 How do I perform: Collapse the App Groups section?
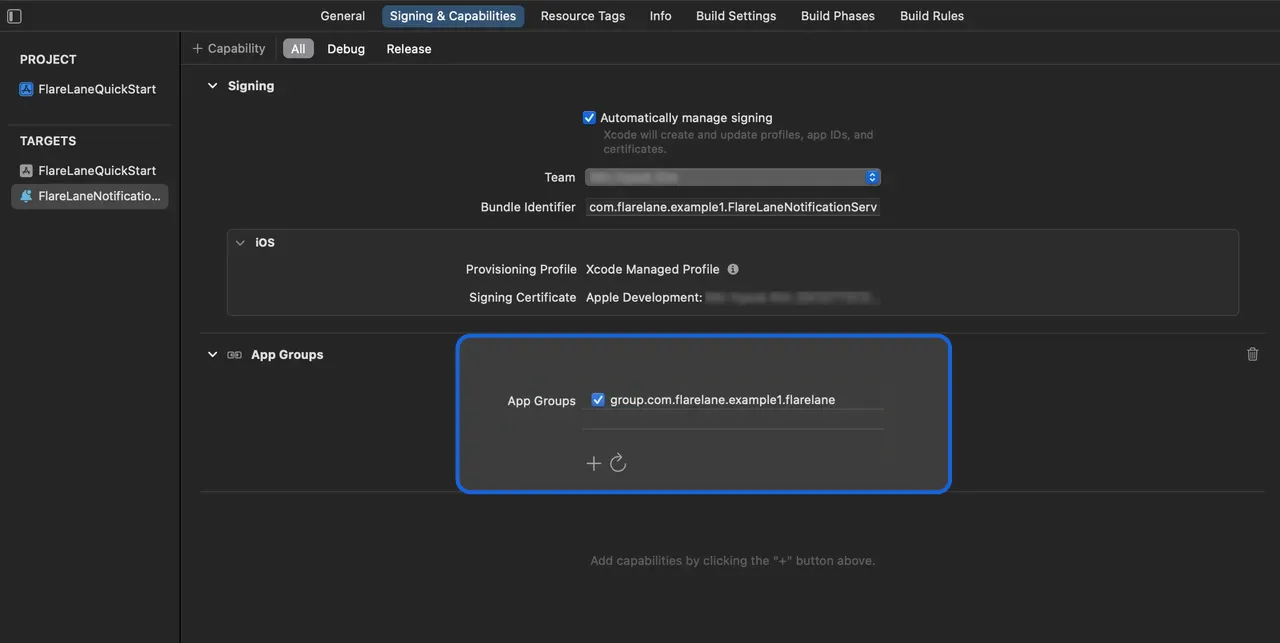point(212,355)
